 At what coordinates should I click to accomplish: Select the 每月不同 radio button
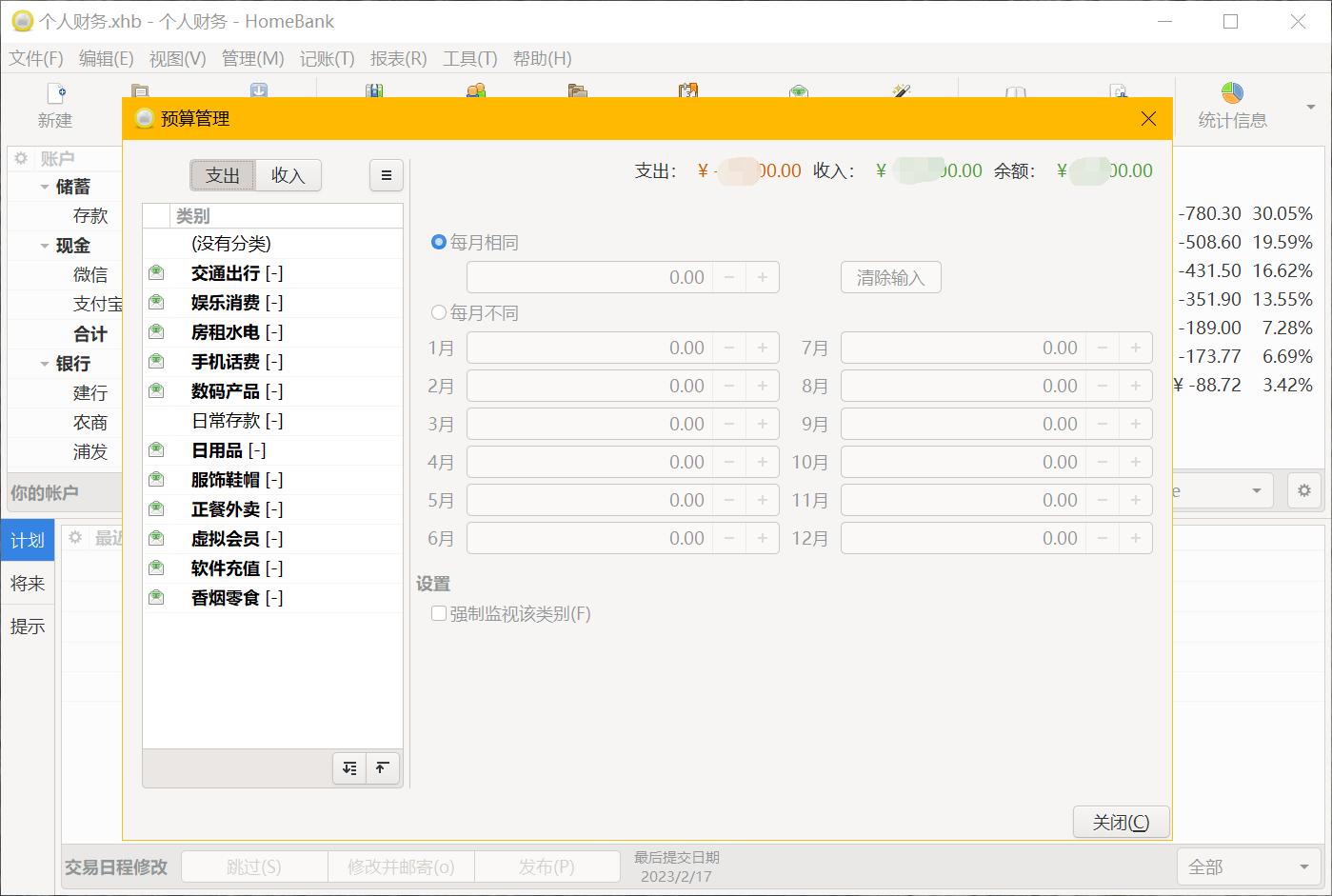pos(439,313)
